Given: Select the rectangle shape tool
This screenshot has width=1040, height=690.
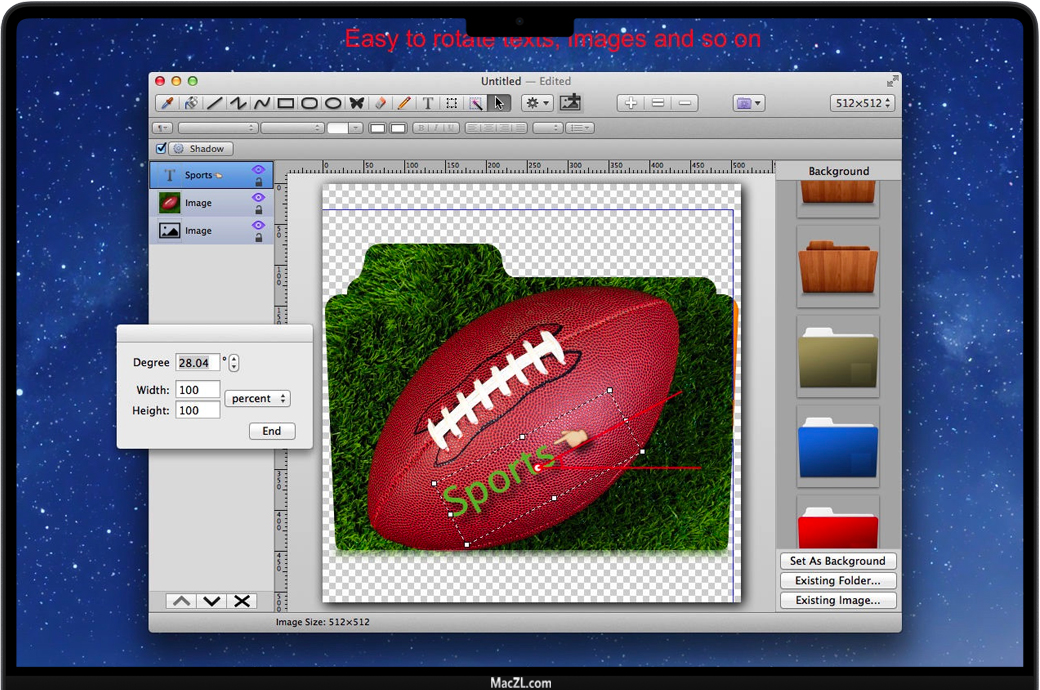Looking at the screenshot, I should click(x=286, y=103).
